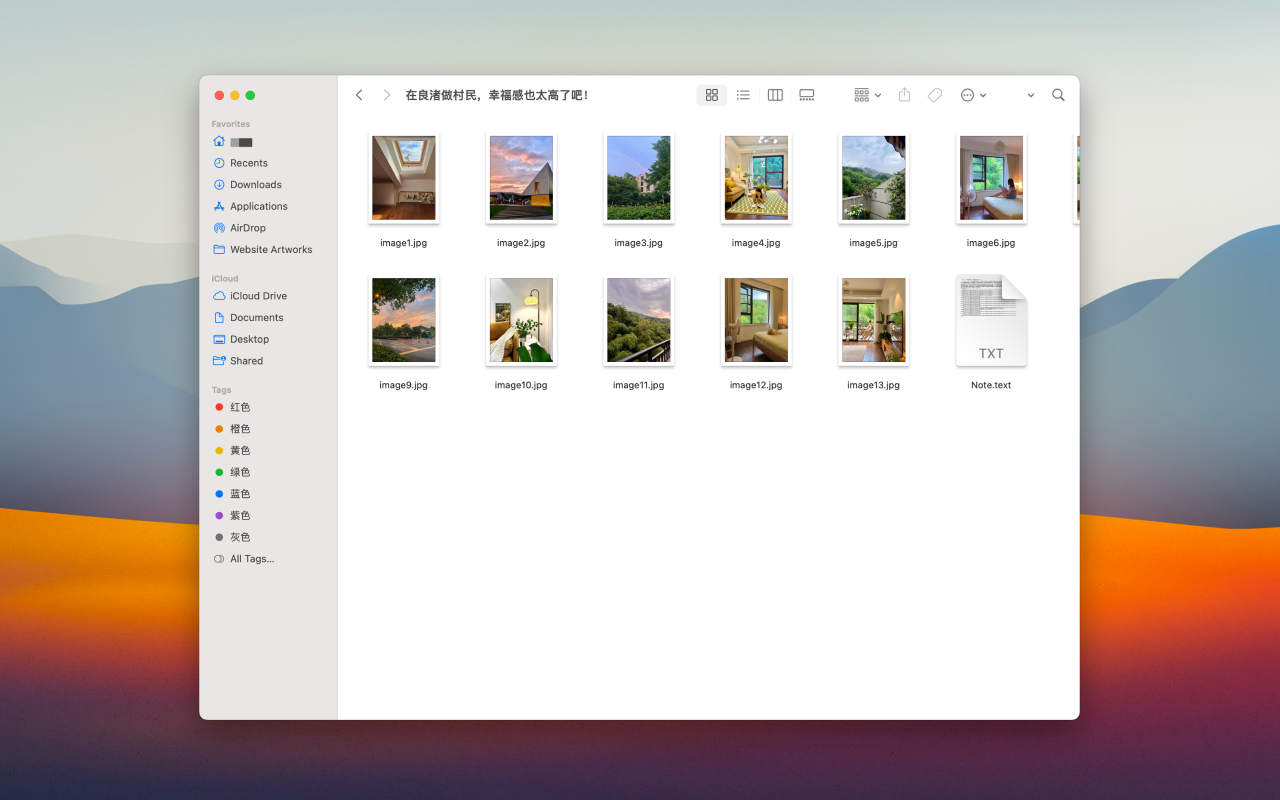The width and height of the screenshot is (1280, 800).
Task: Select the image13.jpg thumbnail
Action: [874, 320]
